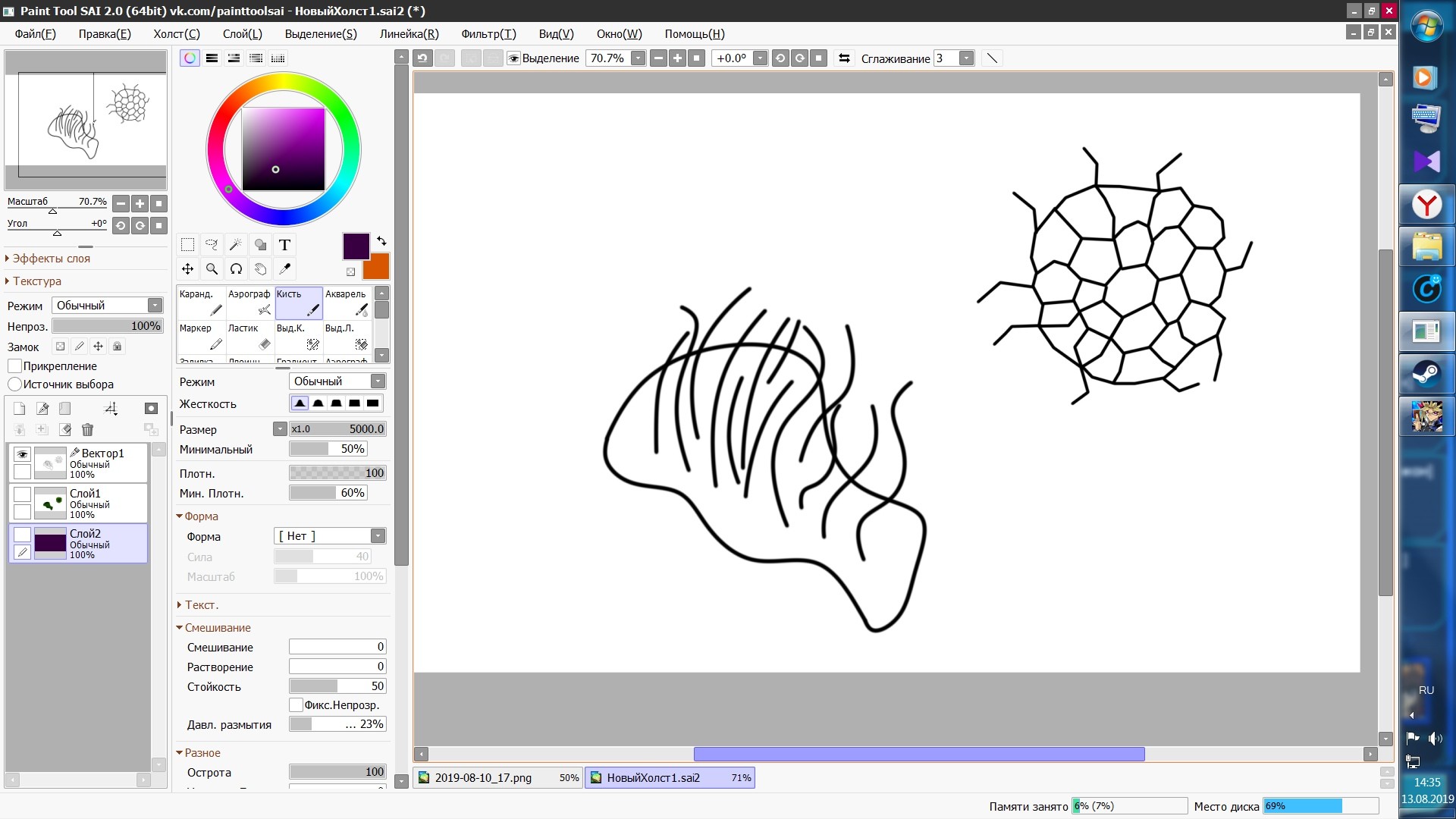Open the canvas zoom 70.7% dropdown
1456x819 pixels.
click(x=639, y=58)
